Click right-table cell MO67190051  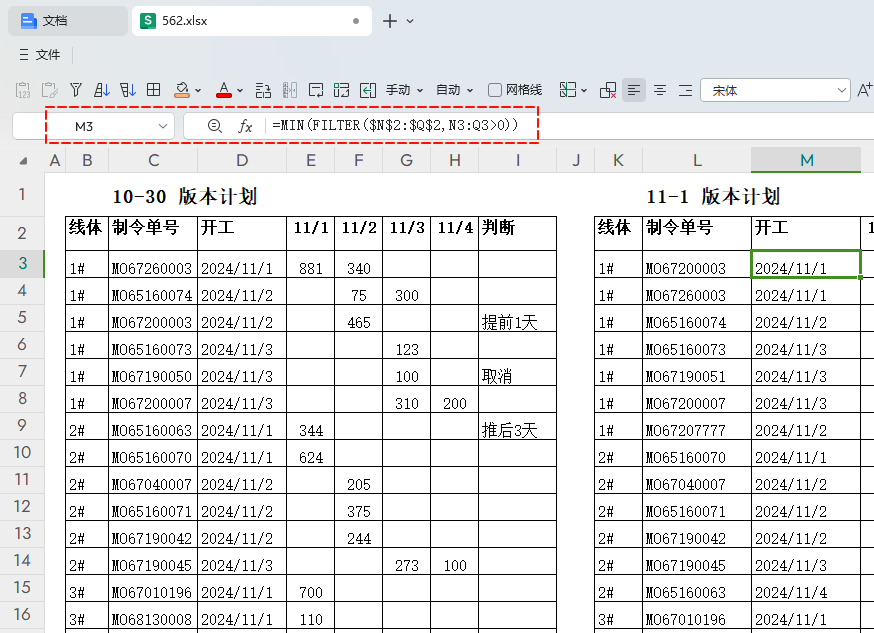697,372
